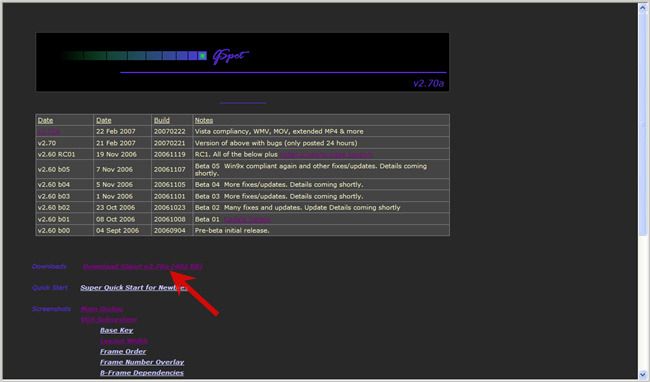Click build number 20061105
Screen dimensions: 650x382
170,184
